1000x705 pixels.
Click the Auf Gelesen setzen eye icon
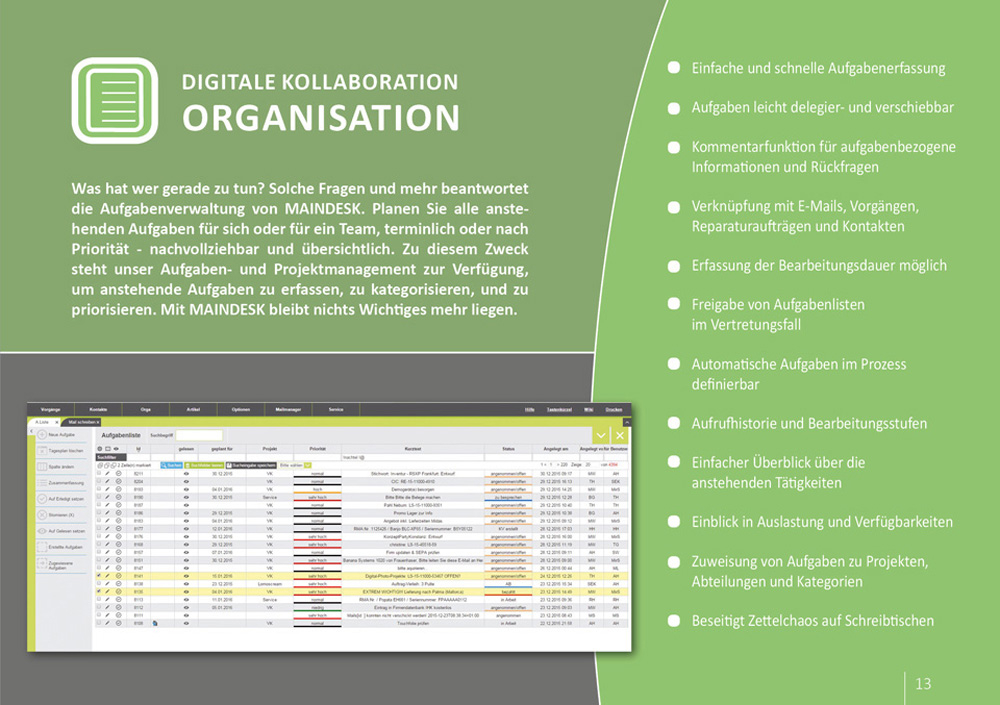(x=42, y=531)
